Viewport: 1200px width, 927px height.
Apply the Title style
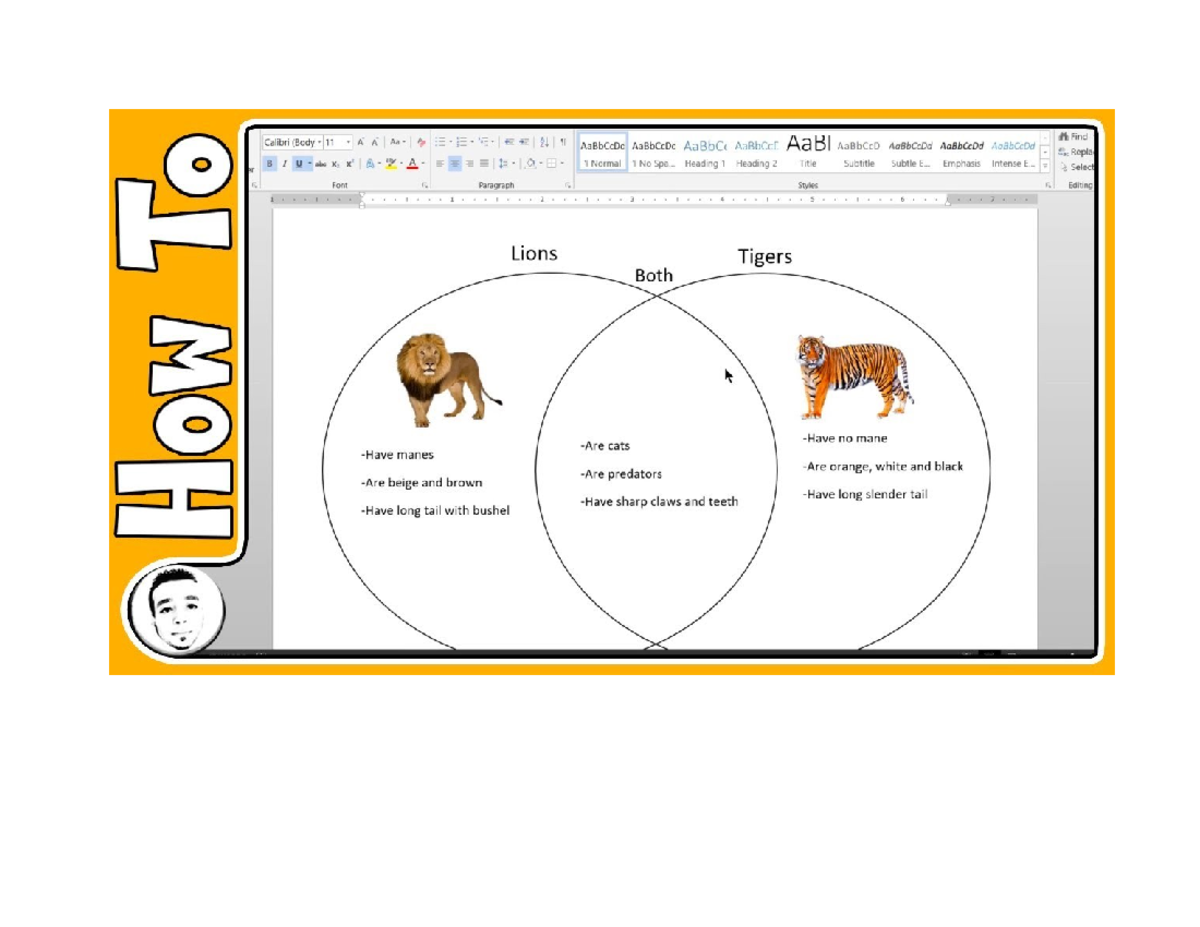coord(808,152)
